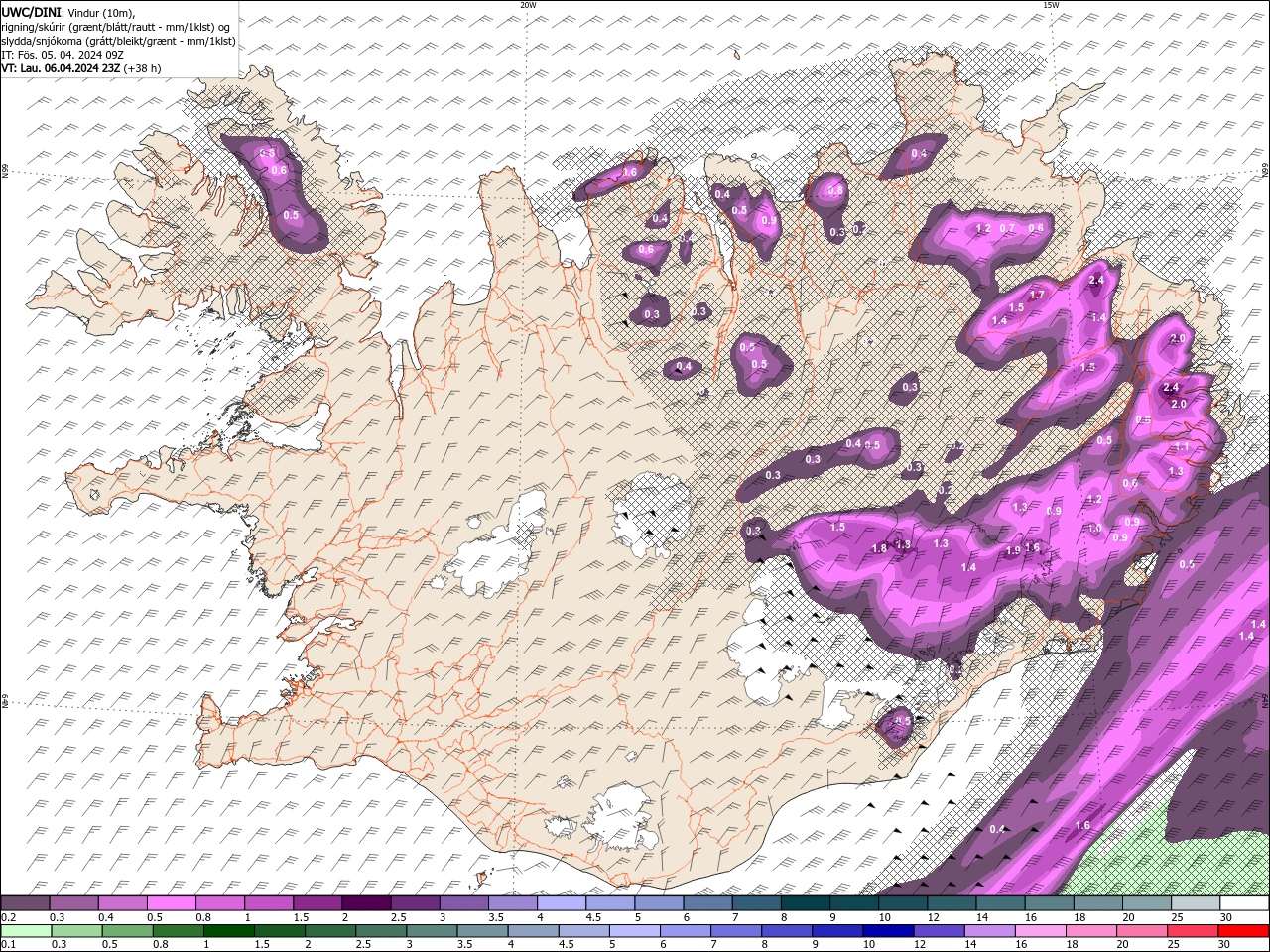Select the darkest purple 2–2.5 swatch in the upper legend
Image resolution: width=1270 pixels, height=952 pixels.
365,903
